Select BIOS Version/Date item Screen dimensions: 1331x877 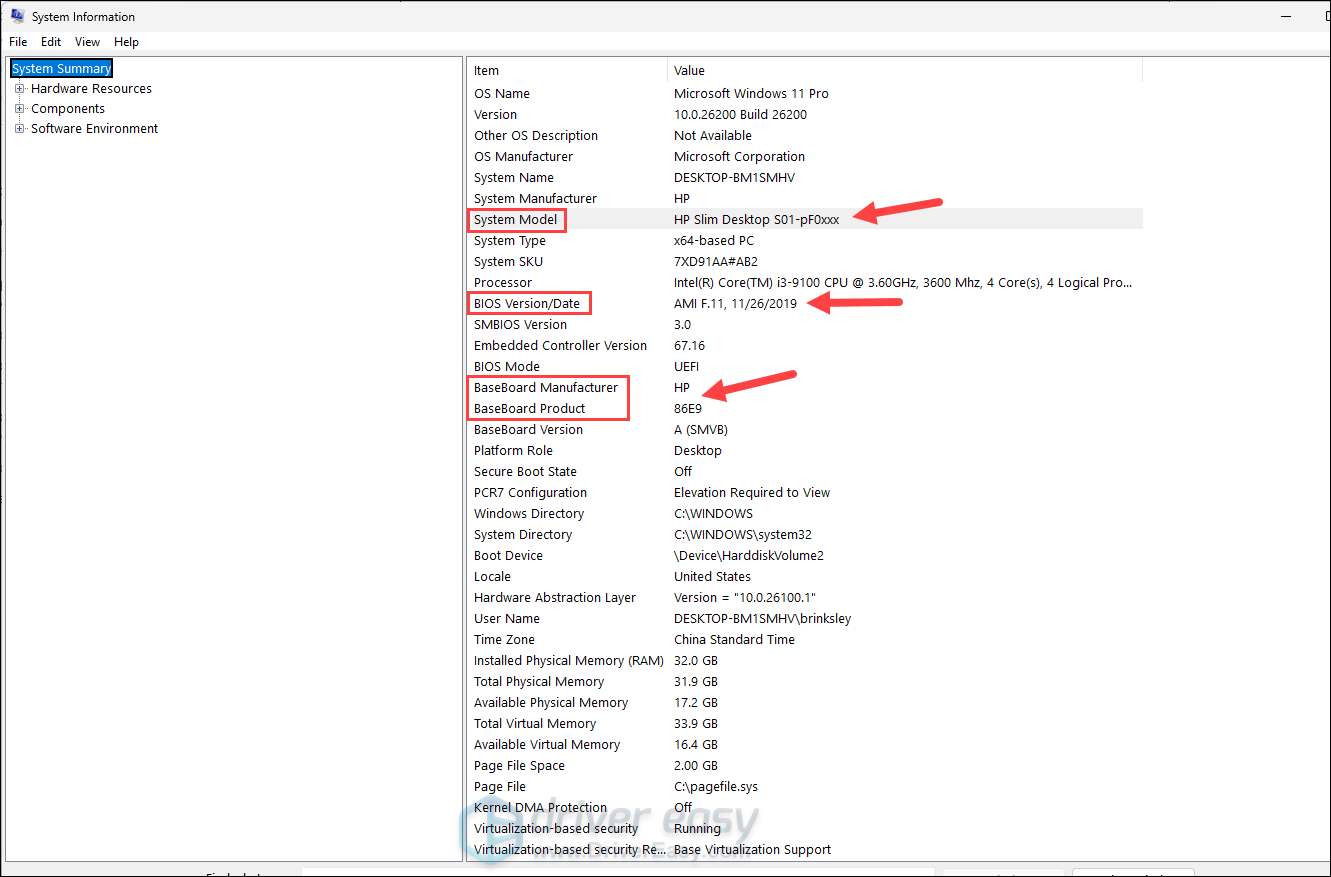point(527,303)
